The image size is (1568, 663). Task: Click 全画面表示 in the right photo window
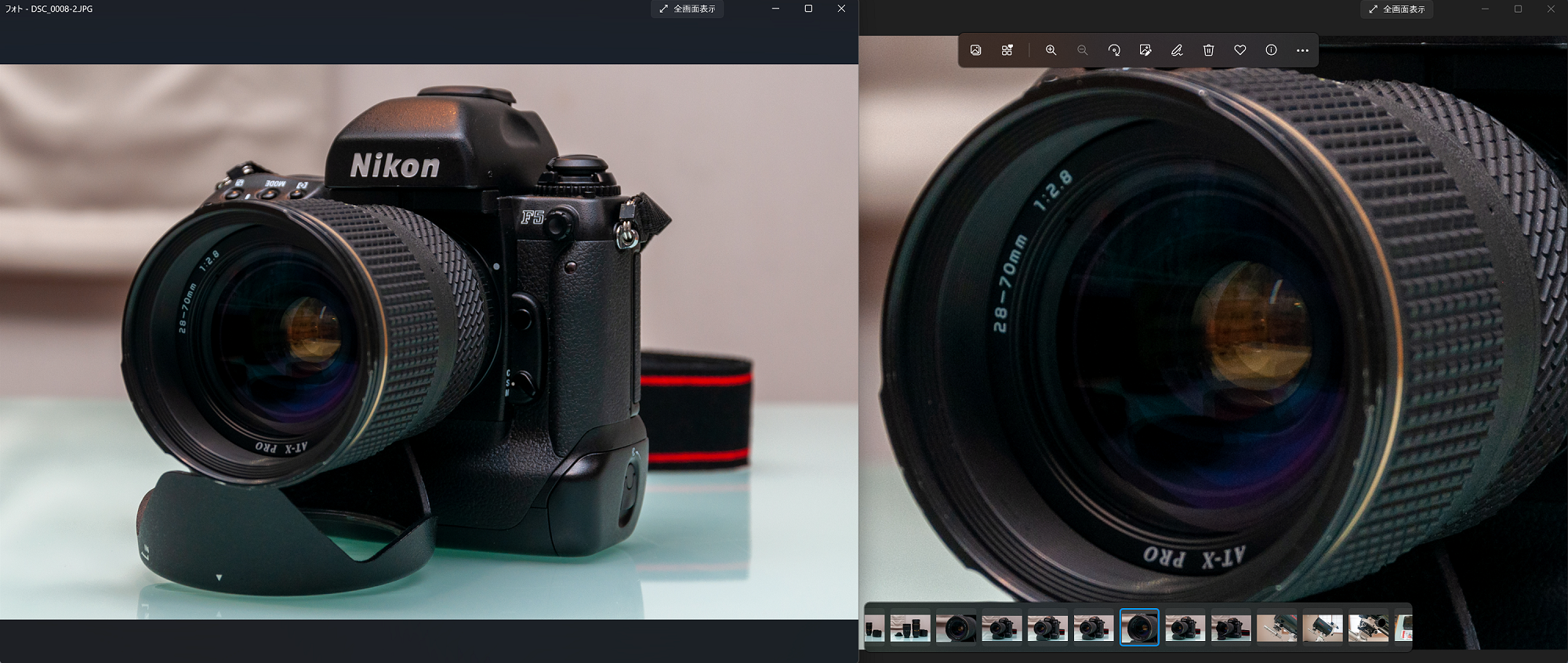pyautogui.click(x=1396, y=9)
